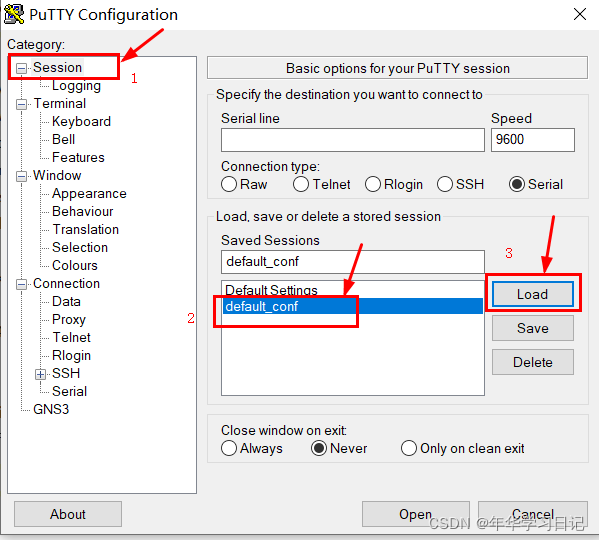The height and width of the screenshot is (541, 600).
Task: Collapse the Window tree node
Action: [x=21, y=176]
